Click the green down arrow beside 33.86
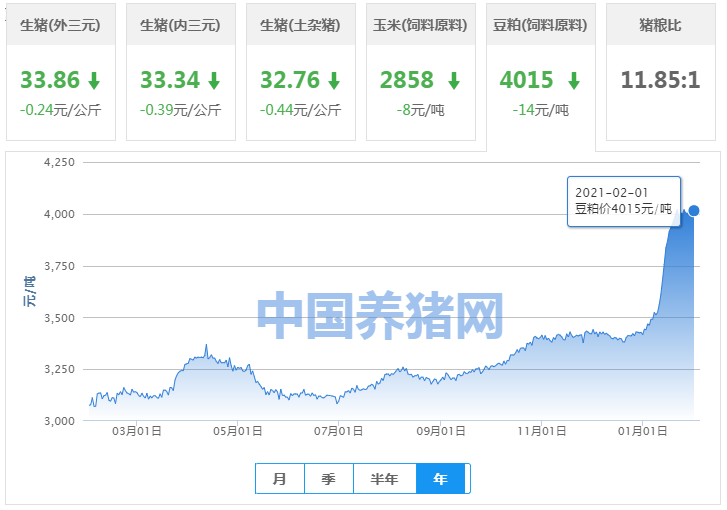727x510 pixels. coord(94,81)
